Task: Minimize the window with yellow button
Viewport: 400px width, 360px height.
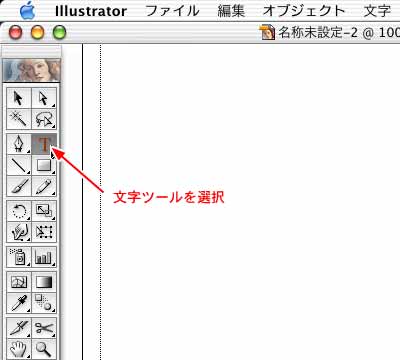Action: coord(37,33)
